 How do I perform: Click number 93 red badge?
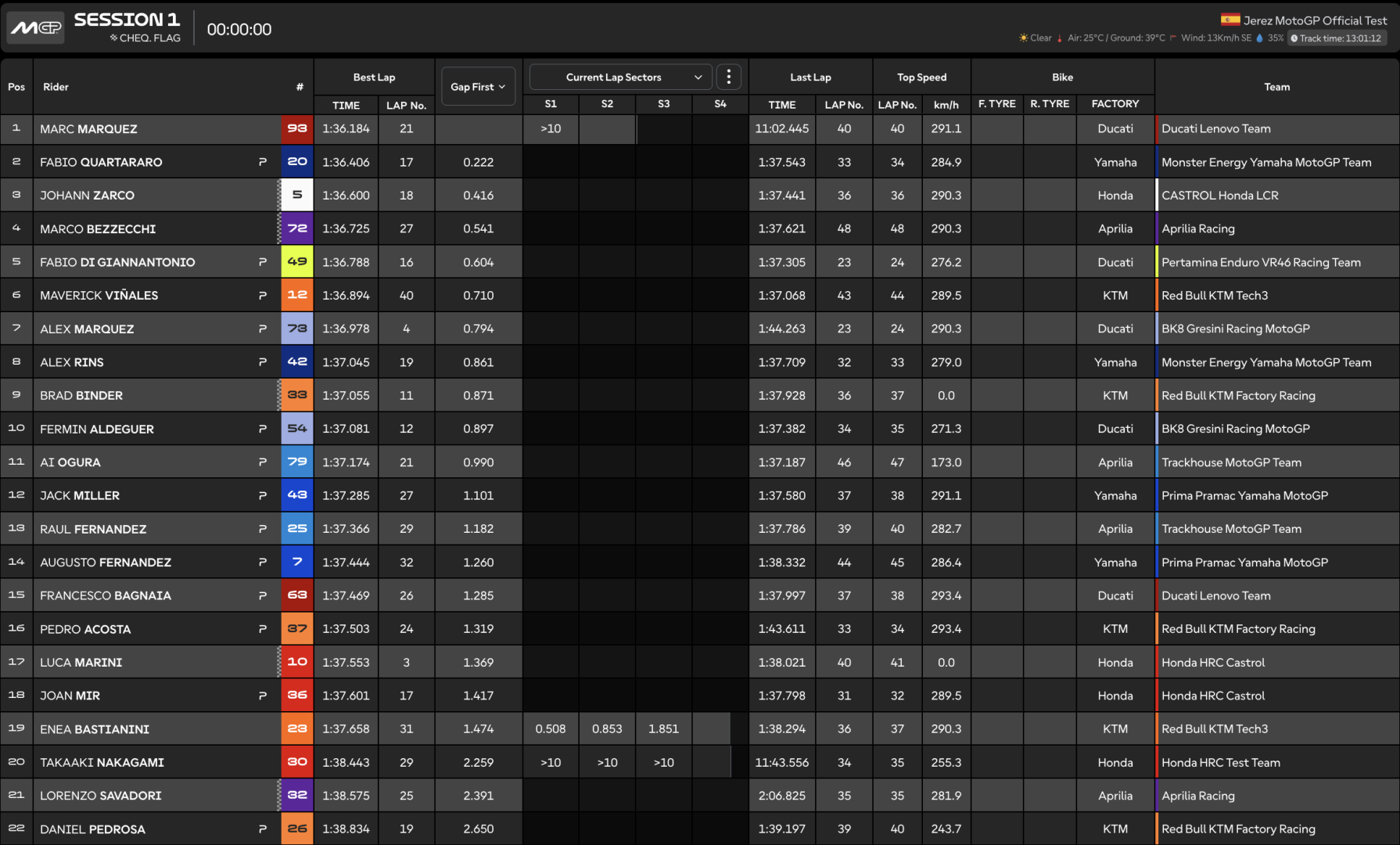tap(297, 128)
